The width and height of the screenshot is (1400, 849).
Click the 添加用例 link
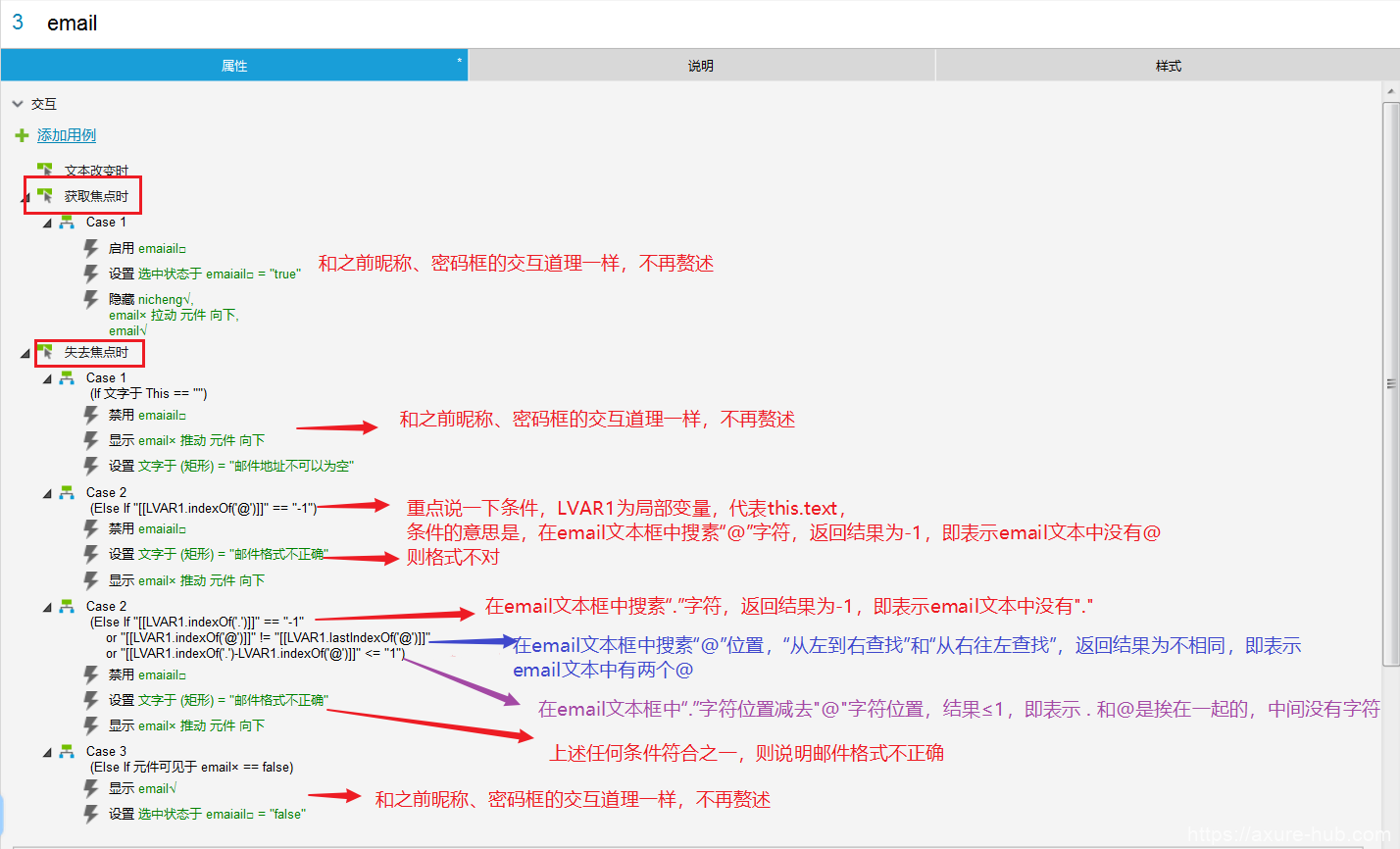[x=67, y=135]
